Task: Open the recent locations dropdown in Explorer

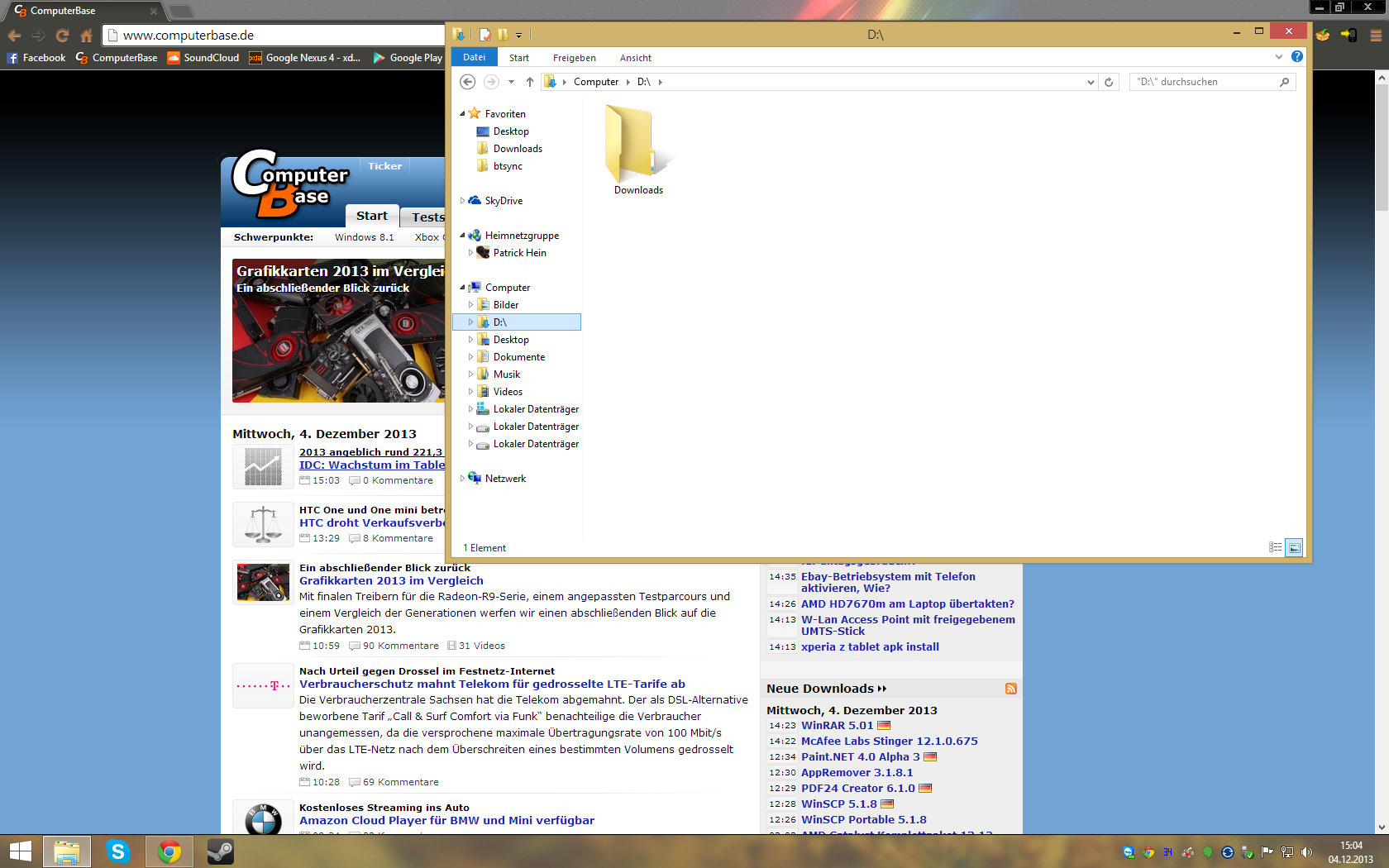Action: pos(511,82)
